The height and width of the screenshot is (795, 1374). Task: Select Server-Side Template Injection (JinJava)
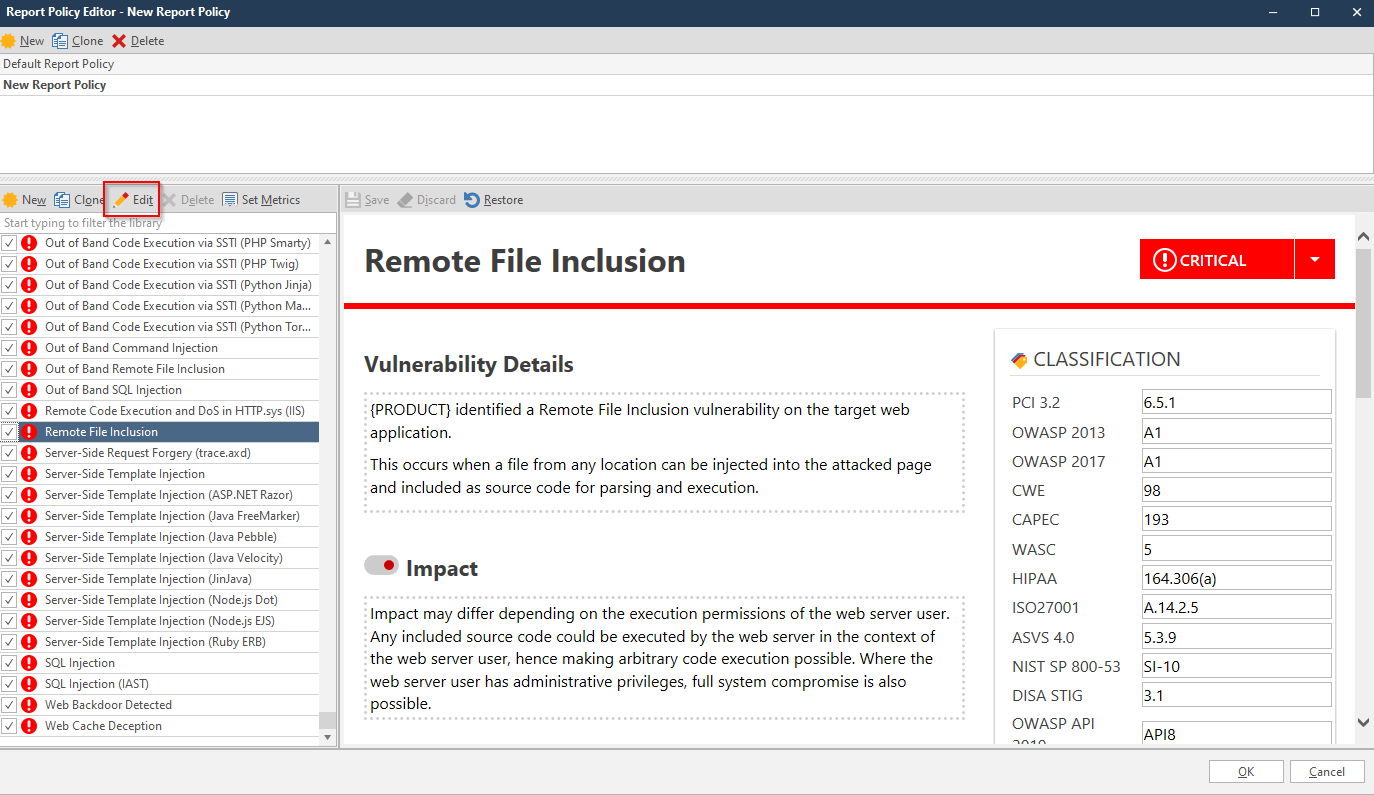coord(159,579)
